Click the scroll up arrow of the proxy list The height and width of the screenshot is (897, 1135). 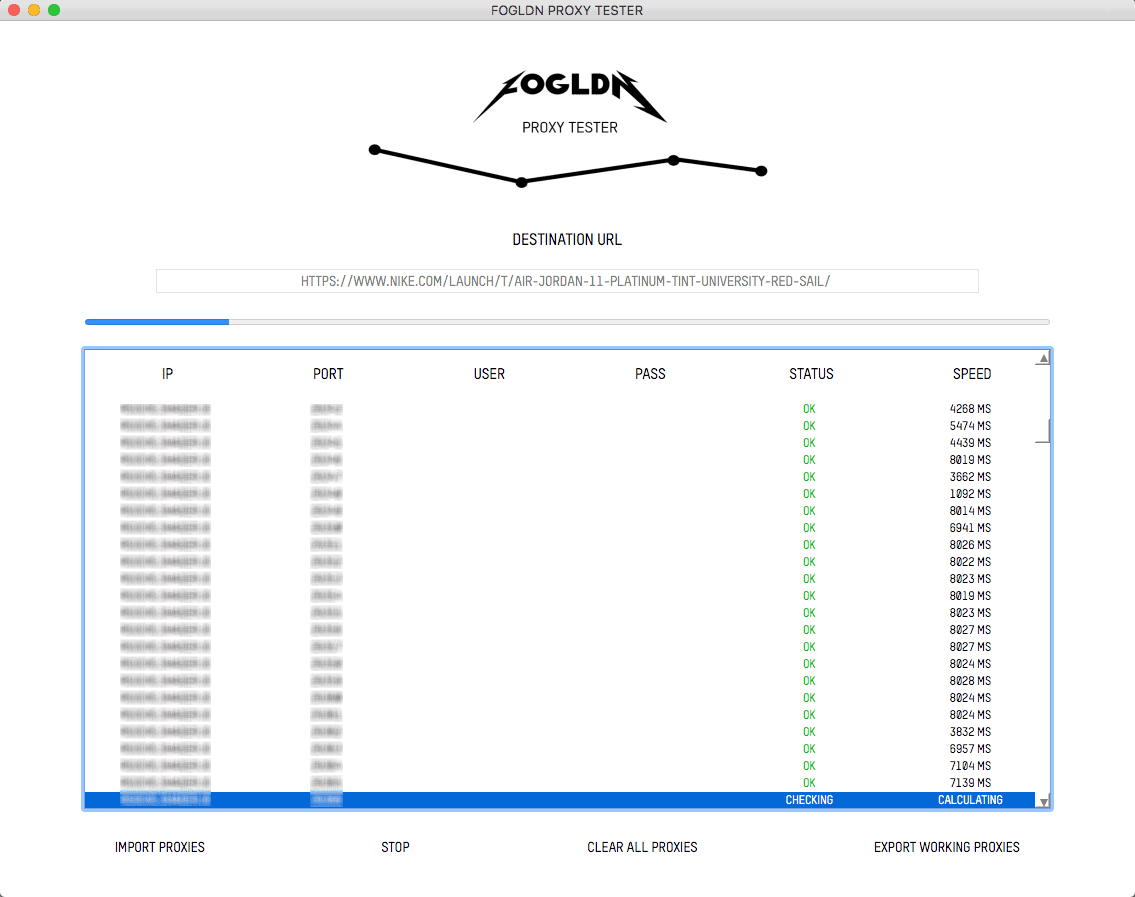1043,358
